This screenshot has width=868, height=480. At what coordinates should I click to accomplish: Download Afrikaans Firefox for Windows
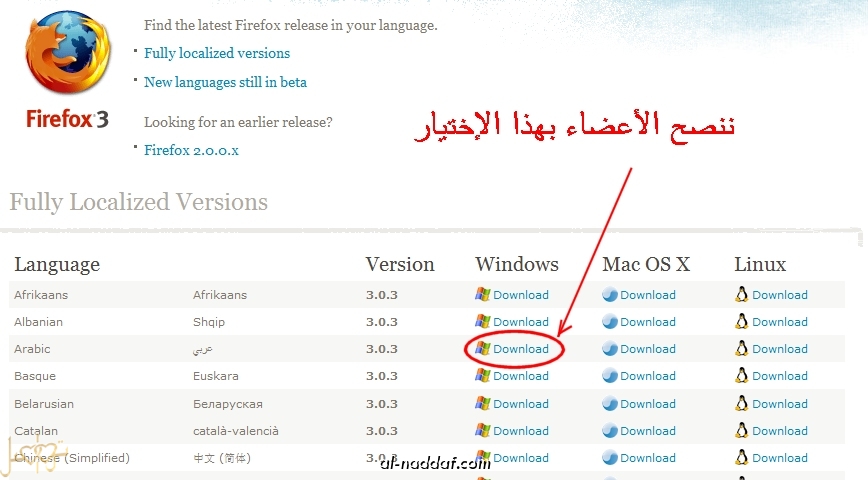[x=521, y=295]
